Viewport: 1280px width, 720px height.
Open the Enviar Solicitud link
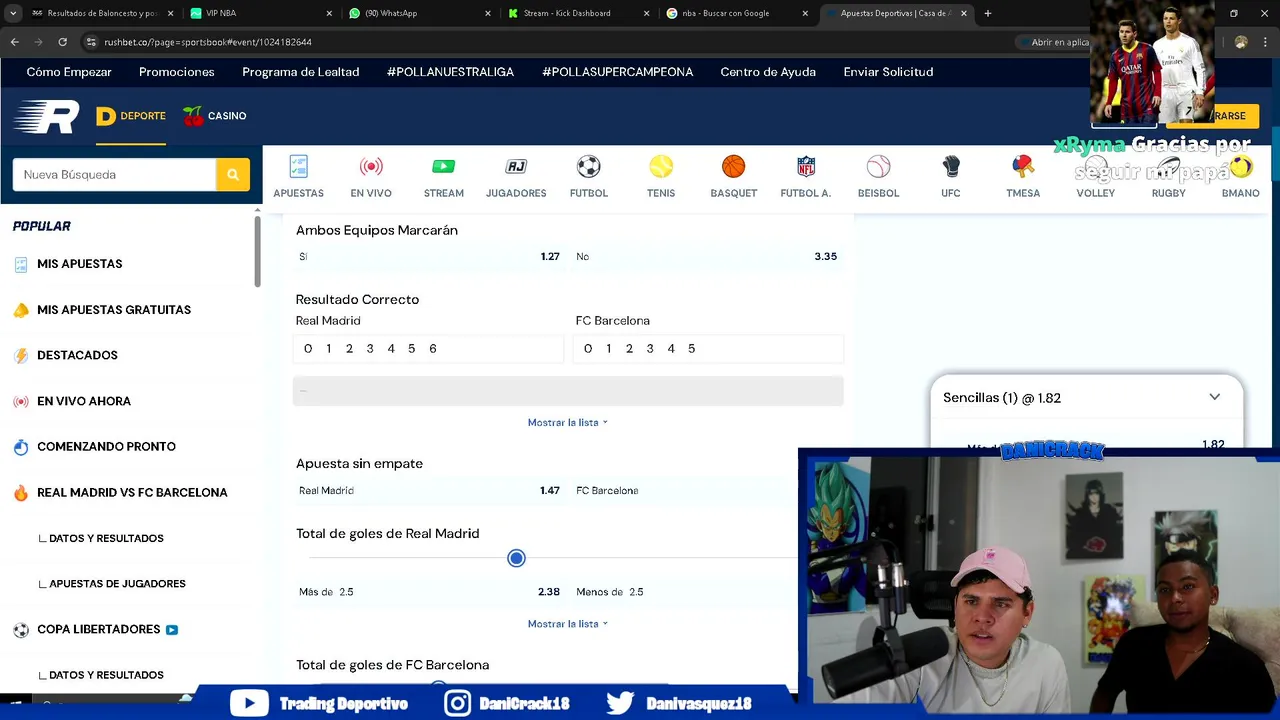pyautogui.click(x=888, y=72)
